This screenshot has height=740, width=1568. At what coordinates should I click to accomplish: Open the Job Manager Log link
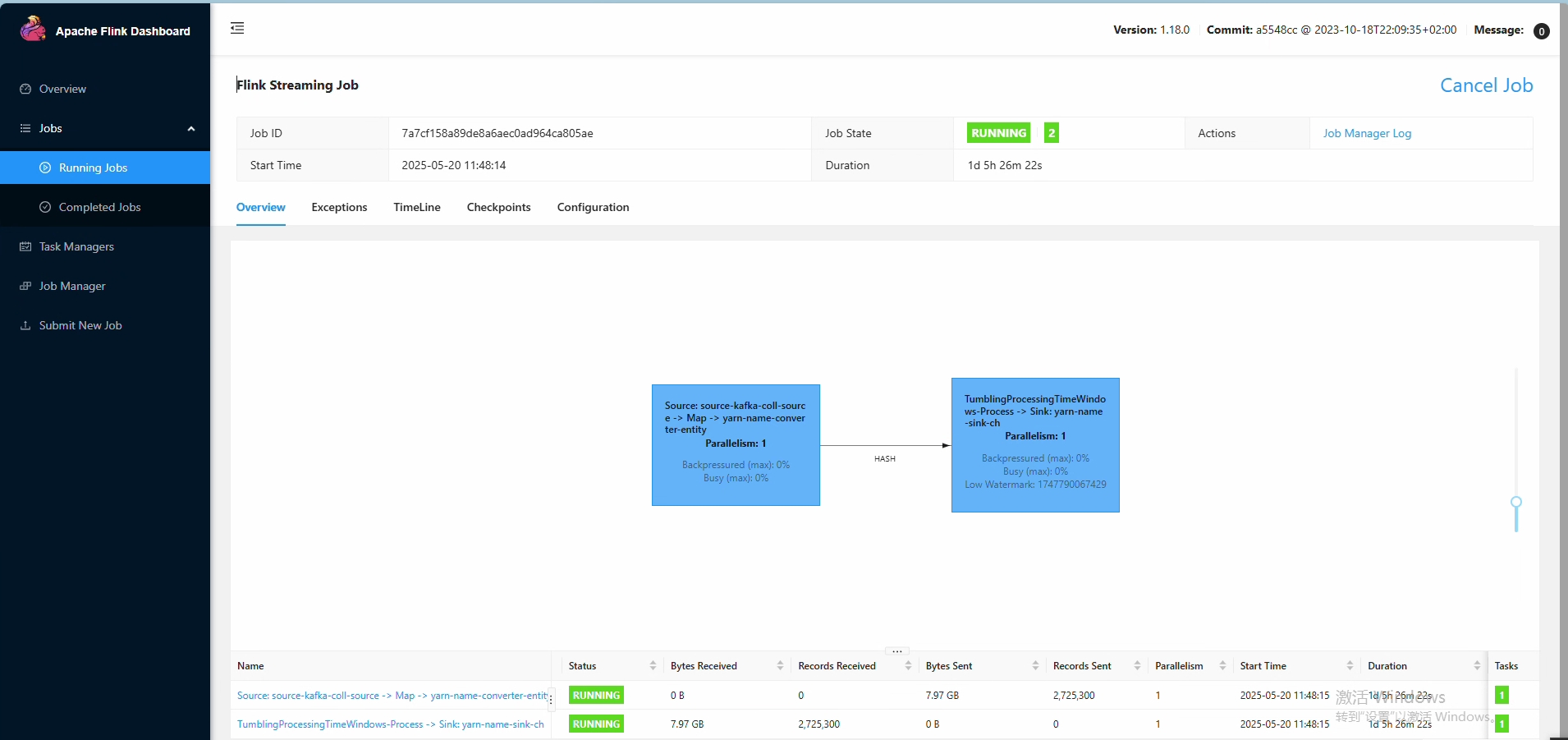pyautogui.click(x=1367, y=133)
